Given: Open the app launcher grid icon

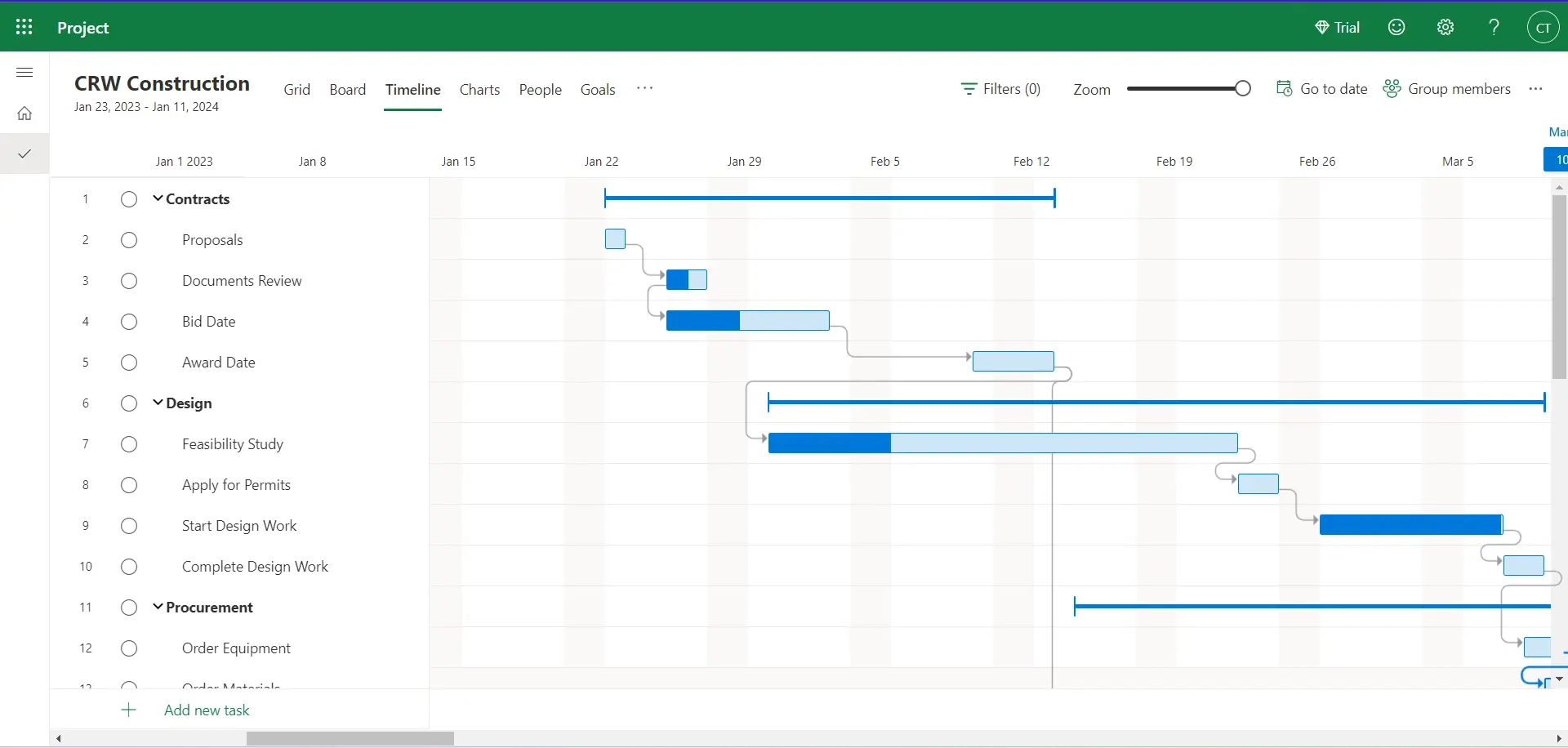Looking at the screenshot, I should click(x=24, y=26).
